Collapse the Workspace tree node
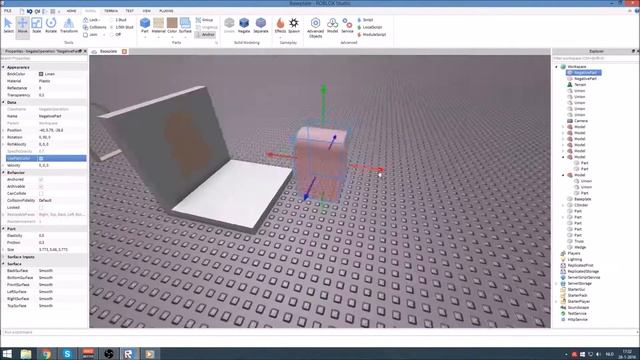This screenshot has width=640, height=360. tap(557, 67)
